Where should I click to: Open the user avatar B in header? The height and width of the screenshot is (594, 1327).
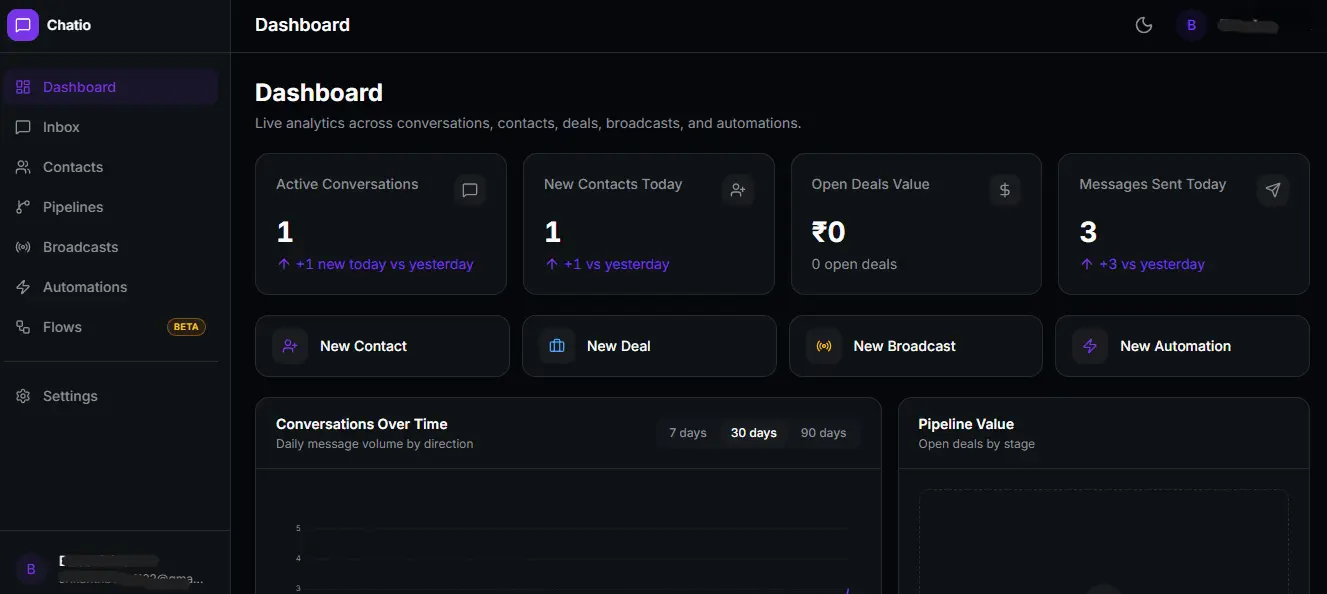[x=1191, y=25]
